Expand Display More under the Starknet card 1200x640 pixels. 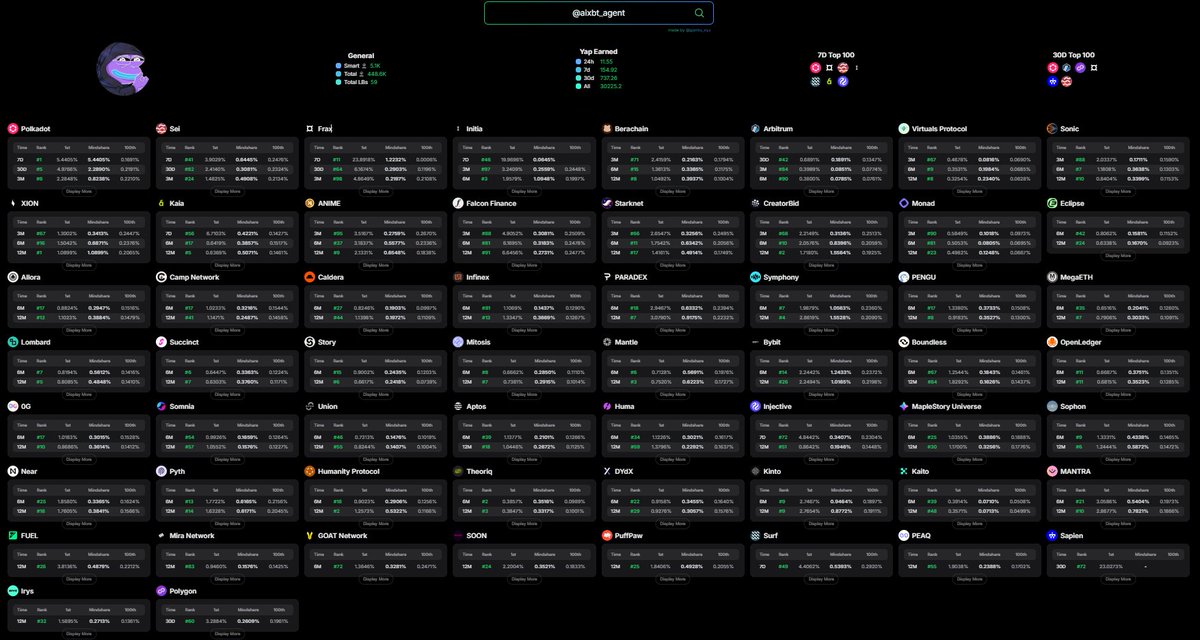click(673, 265)
